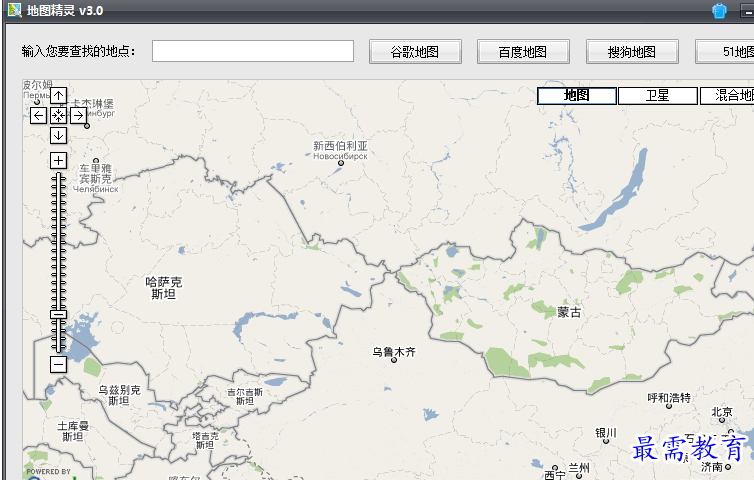This screenshot has width=754, height=480.
Task: Click the 乌兹别克斯坦 country label
Action: coord(119,395)
